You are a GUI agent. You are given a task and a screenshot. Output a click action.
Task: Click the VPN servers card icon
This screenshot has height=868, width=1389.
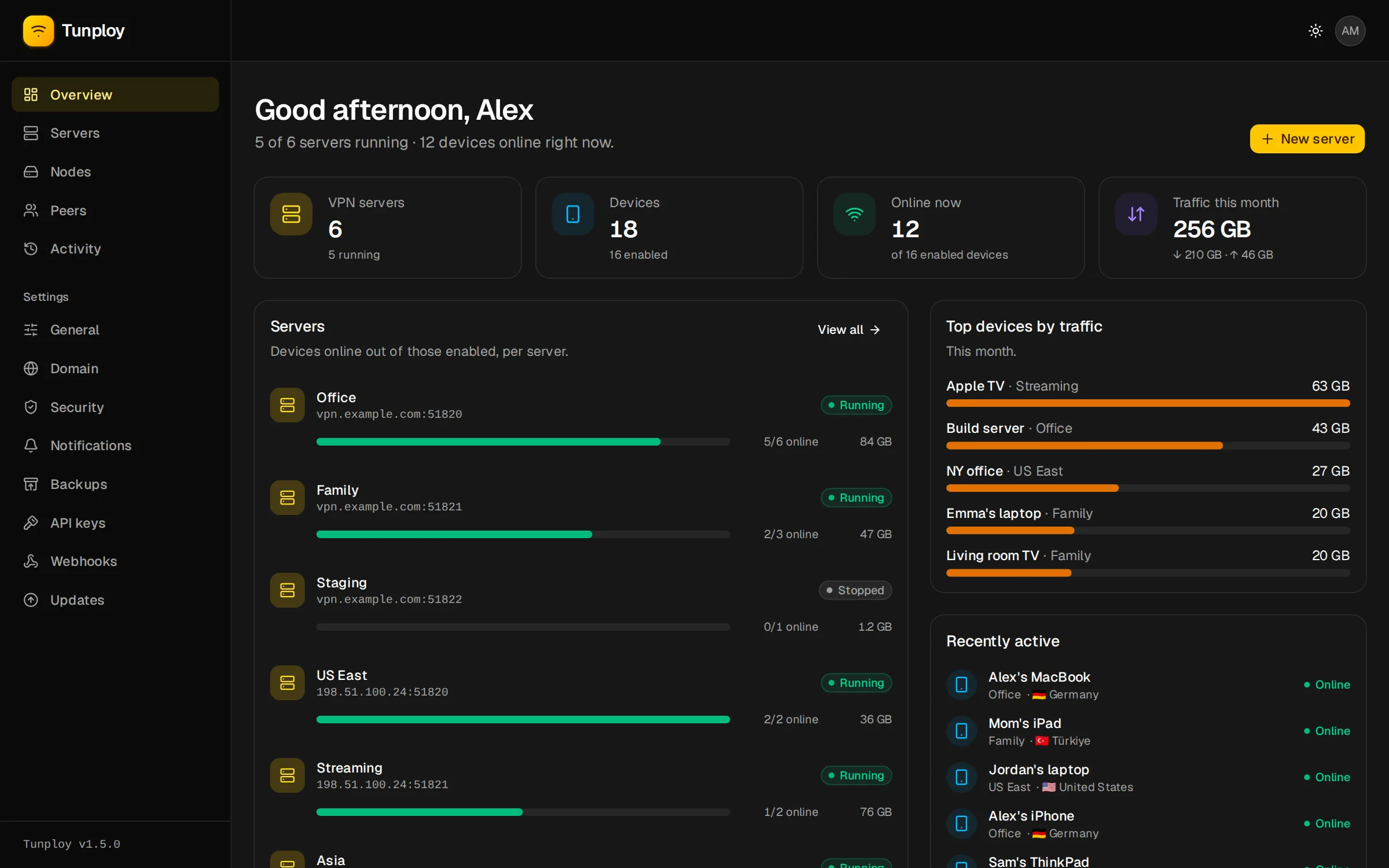point(291,214)
